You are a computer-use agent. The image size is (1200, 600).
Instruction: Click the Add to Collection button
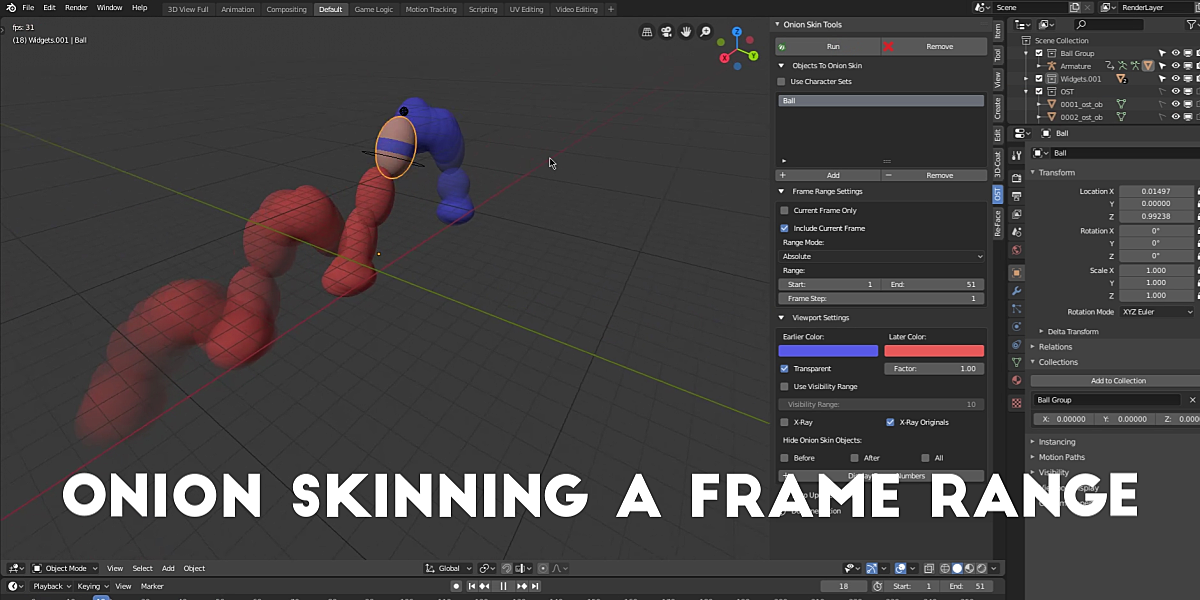click(x=1117, y=381)
